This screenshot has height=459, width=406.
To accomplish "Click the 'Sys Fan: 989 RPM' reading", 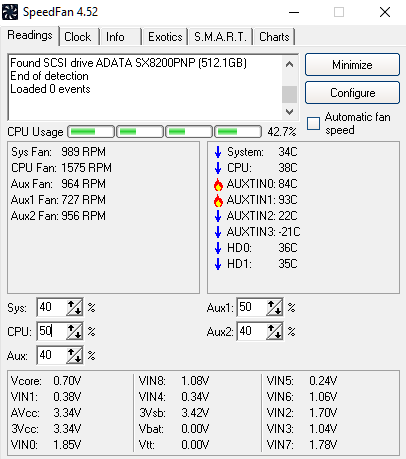I will tap(58, 152).
